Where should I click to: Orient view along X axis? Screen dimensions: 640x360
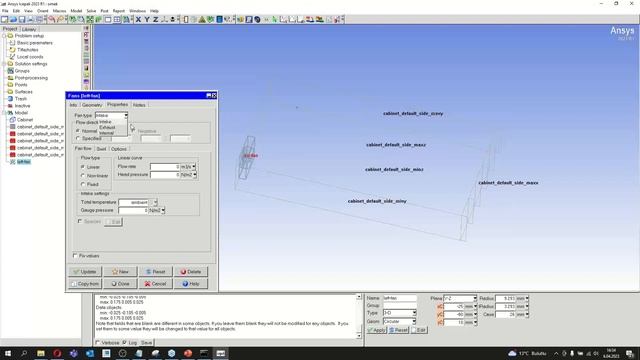point(138,19)
